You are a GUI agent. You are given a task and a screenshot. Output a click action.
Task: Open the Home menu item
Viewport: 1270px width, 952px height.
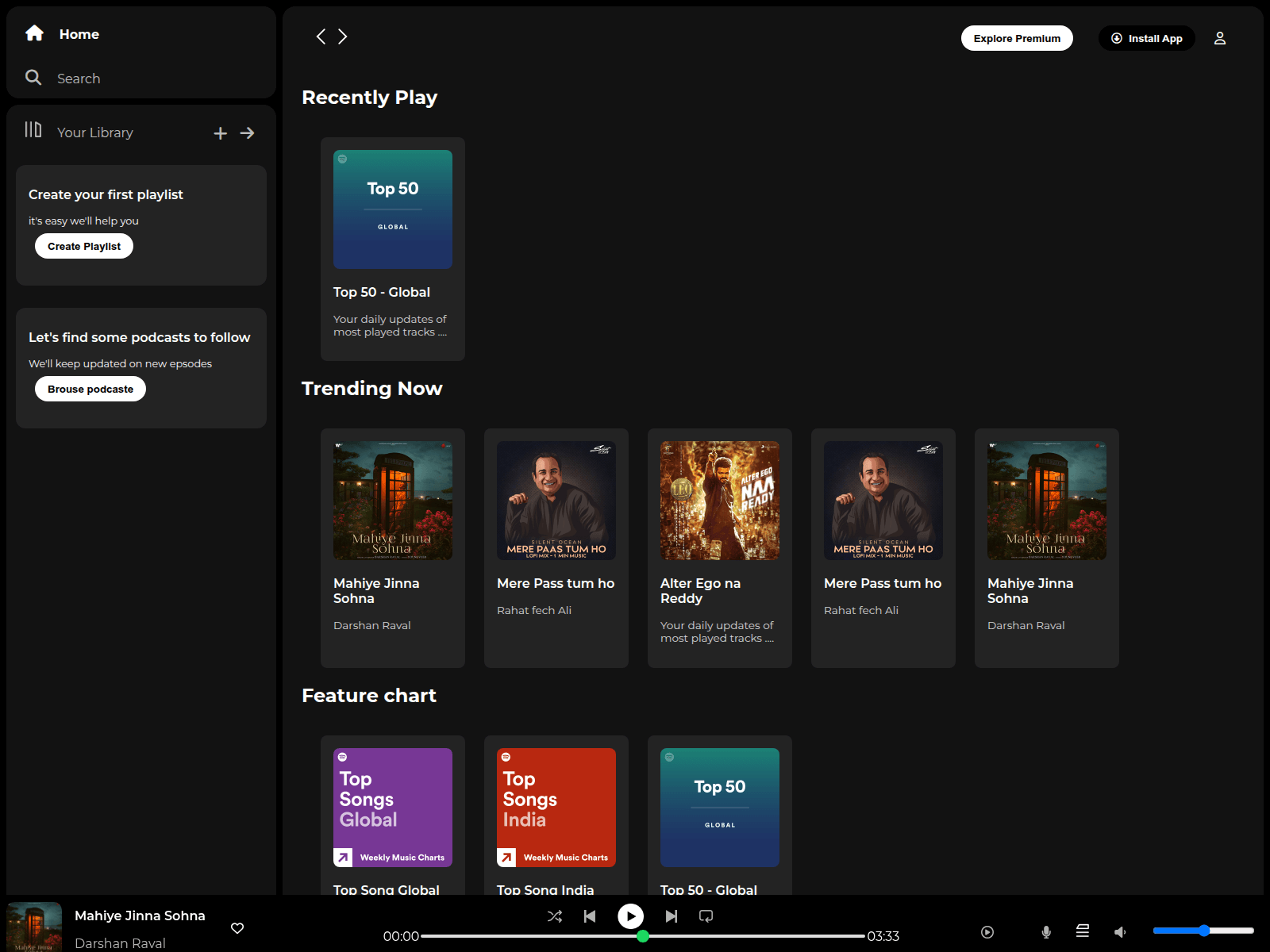click(x=79, y=34)
